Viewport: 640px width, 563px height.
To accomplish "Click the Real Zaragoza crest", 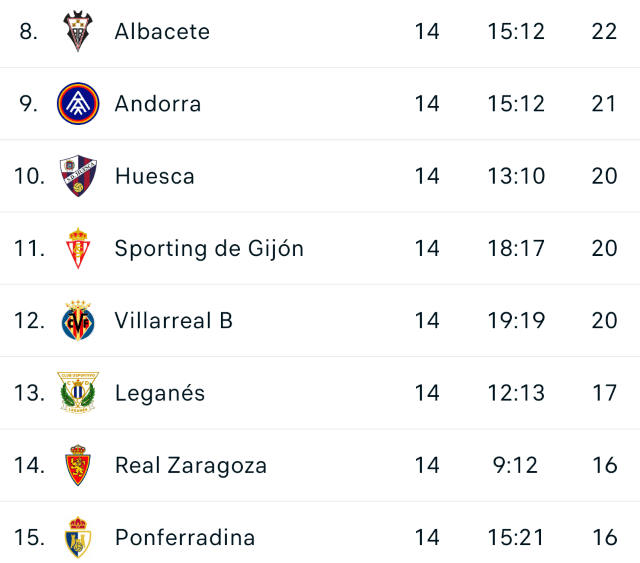I will click(78, 465).
